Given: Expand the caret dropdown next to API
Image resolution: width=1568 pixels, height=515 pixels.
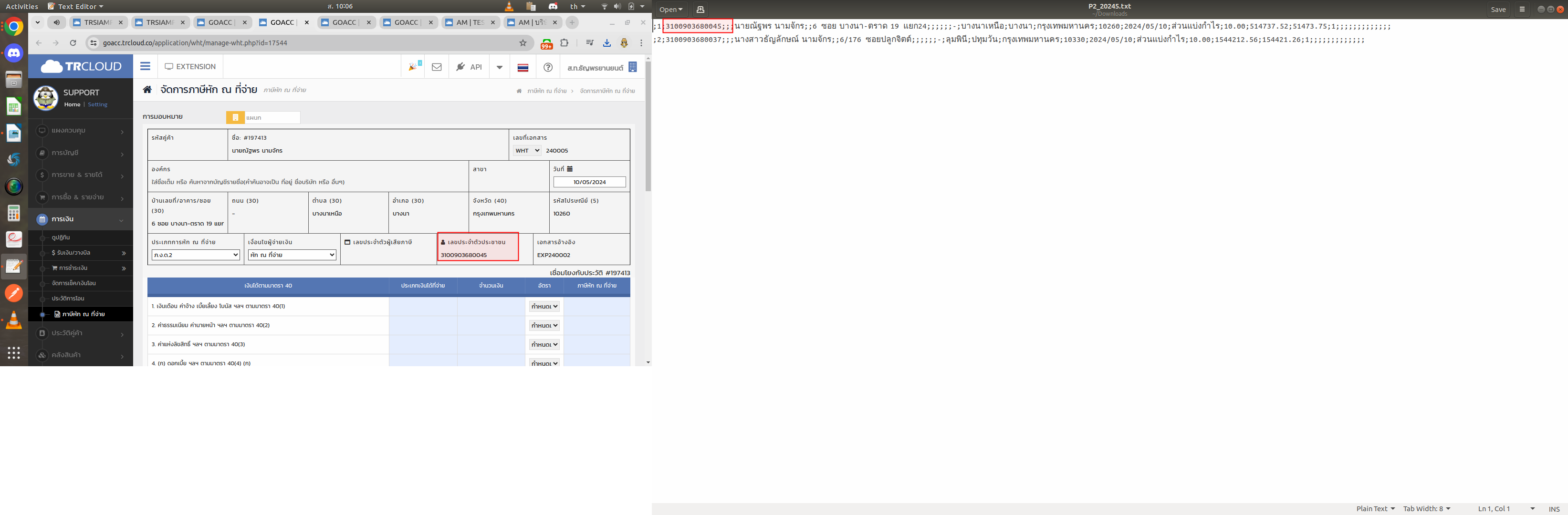Looking at the screenshot, I should click(x=499, y=67).
